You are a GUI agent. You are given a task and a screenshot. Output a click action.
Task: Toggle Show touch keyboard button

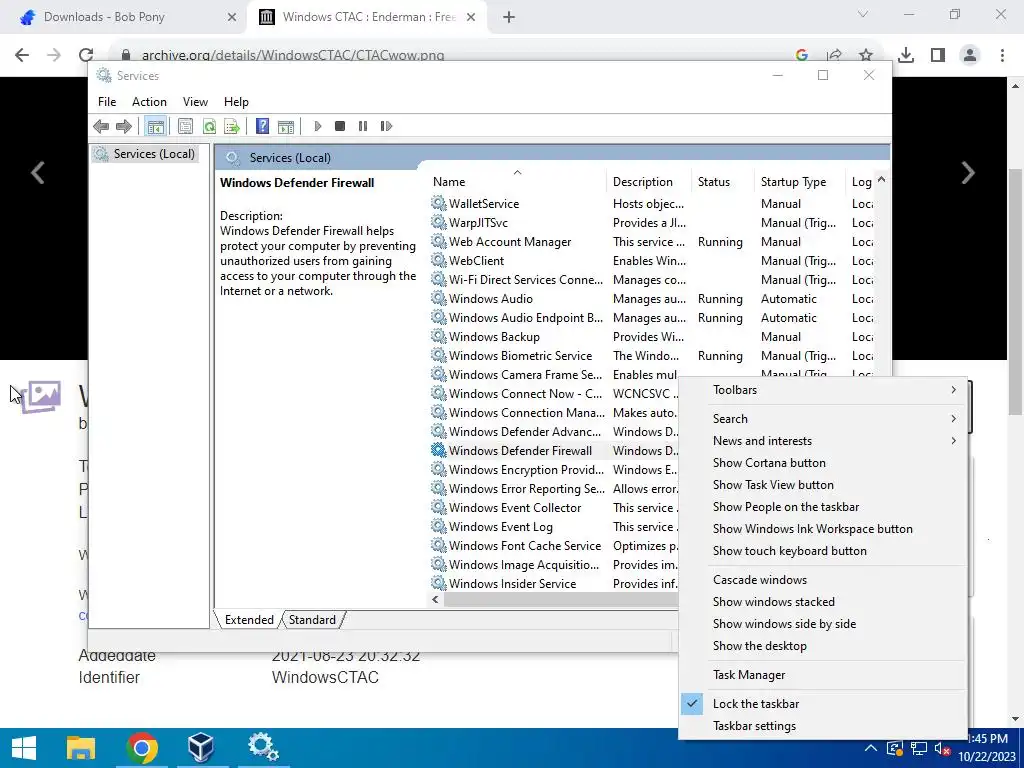[823, 551]
